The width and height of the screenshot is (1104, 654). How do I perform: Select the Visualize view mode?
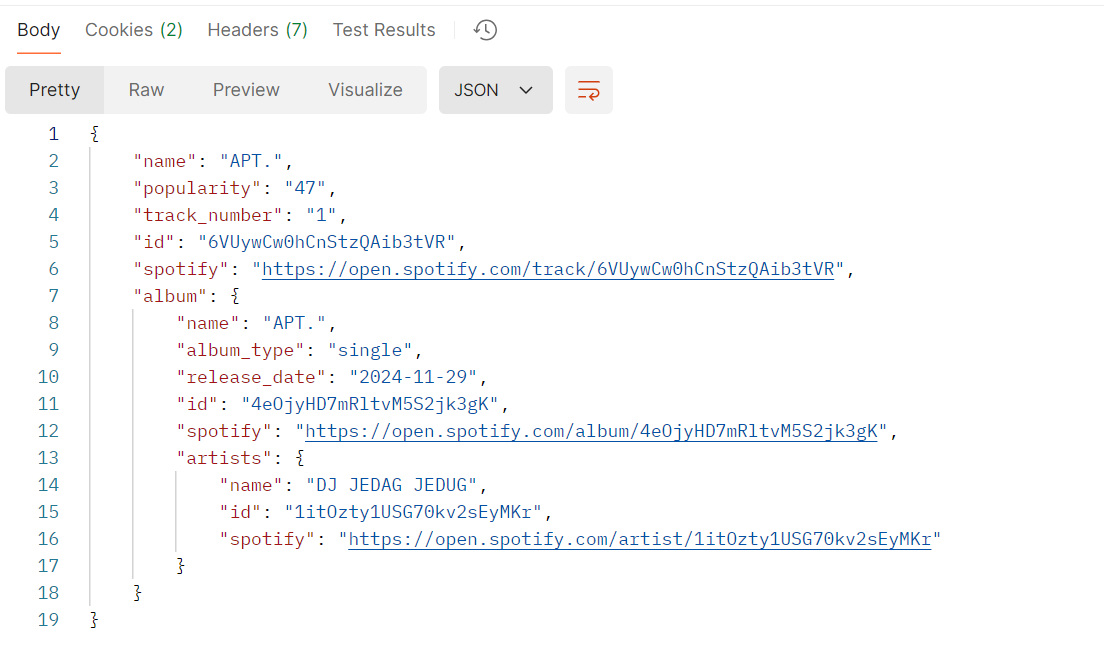tap(365, 90)
